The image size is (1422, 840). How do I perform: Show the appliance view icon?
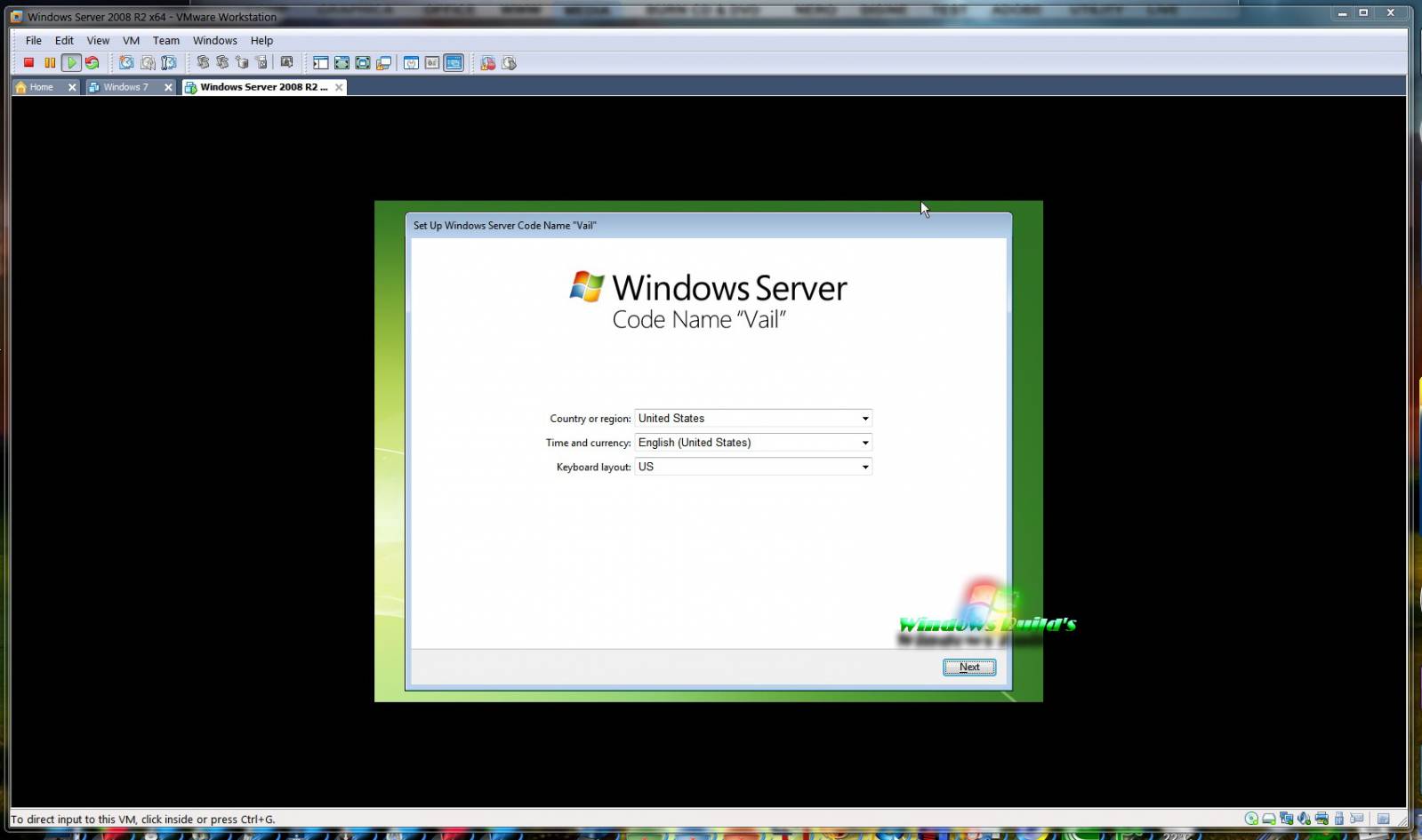(432, 63)
